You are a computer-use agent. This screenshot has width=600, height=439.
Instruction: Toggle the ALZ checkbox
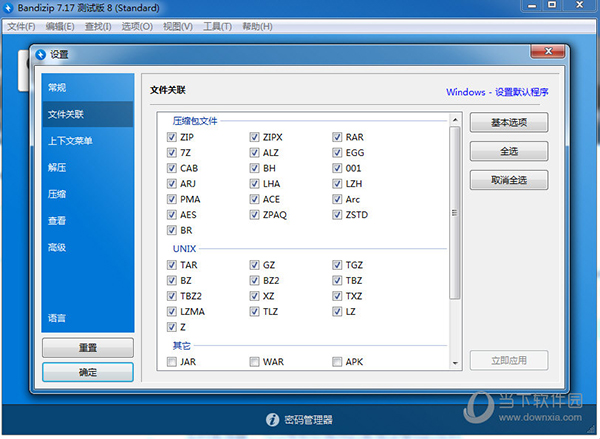[254, 153]
